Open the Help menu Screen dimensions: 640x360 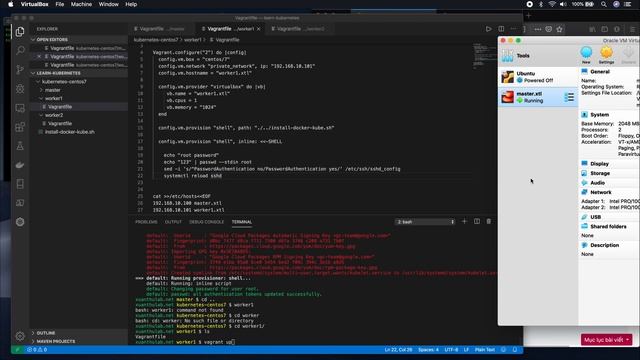click(x=131, y=4)
